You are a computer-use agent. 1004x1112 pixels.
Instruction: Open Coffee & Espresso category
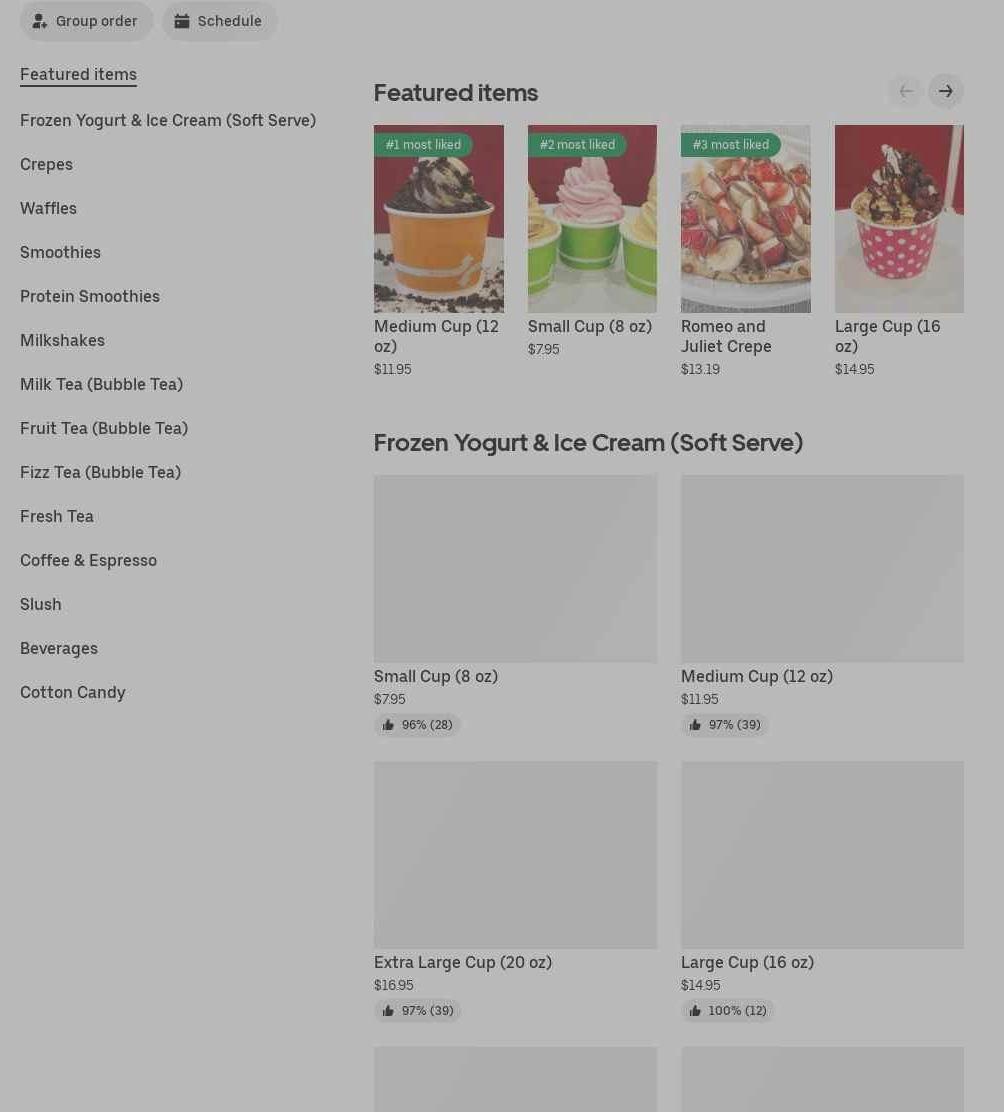pos(89,560)
